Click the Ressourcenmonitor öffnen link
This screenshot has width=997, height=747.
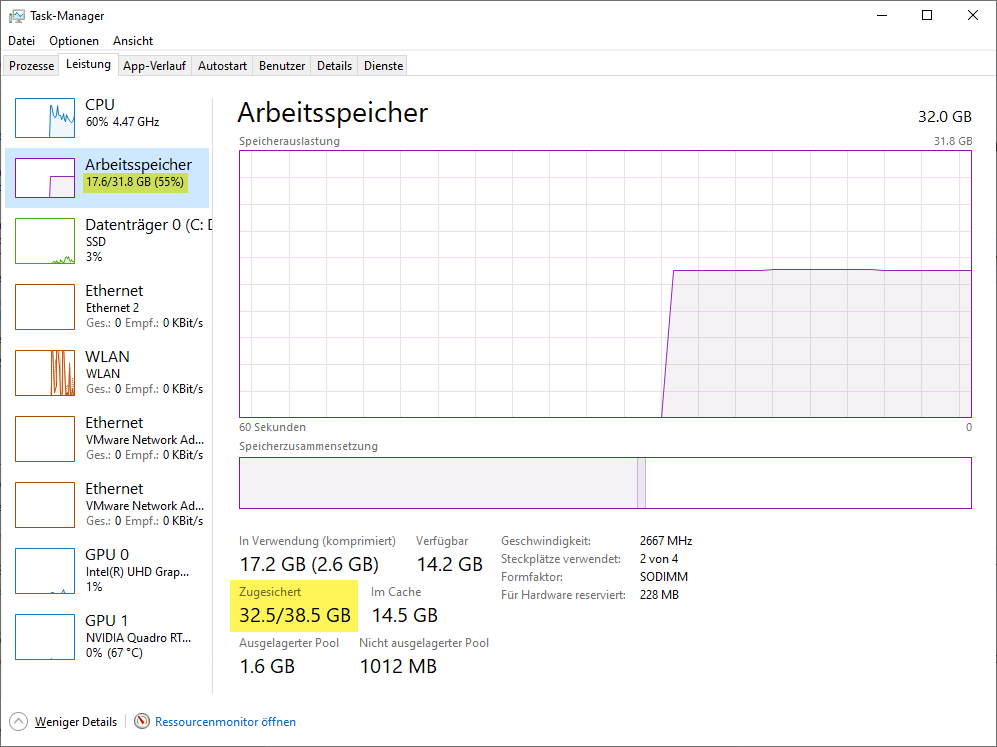(225, 721)
